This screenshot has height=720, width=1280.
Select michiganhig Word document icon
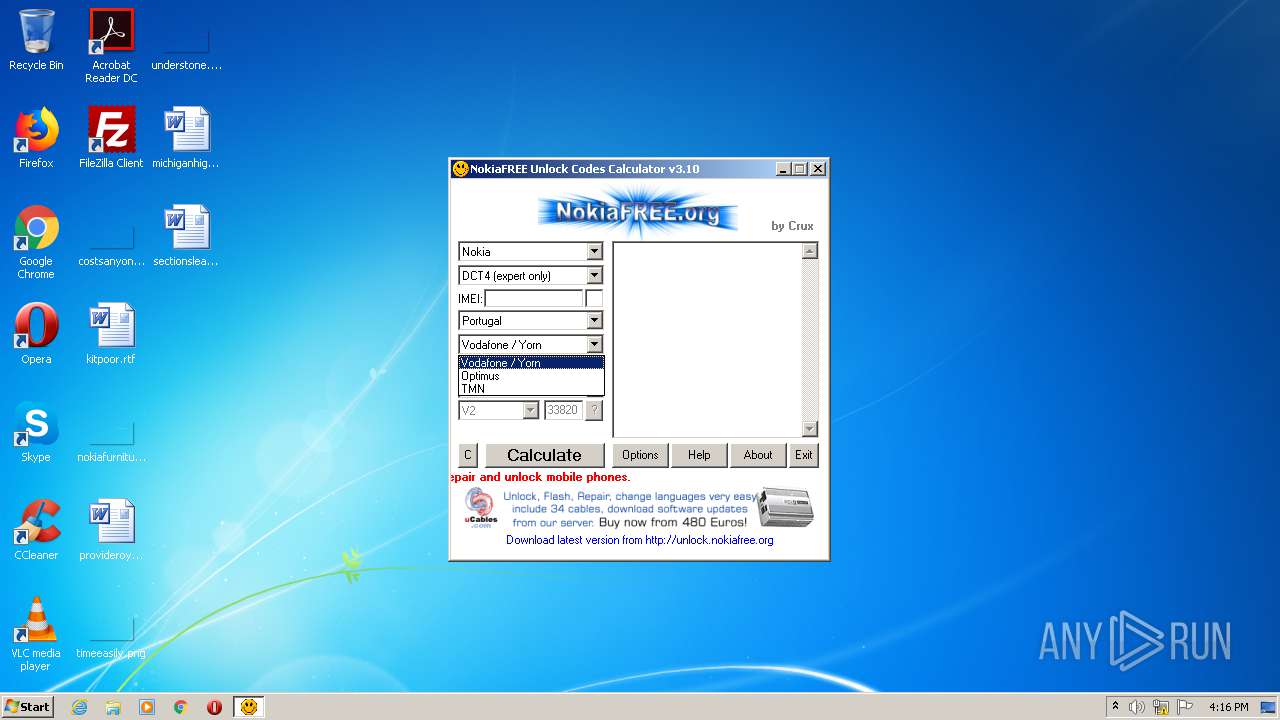[186, 138]
